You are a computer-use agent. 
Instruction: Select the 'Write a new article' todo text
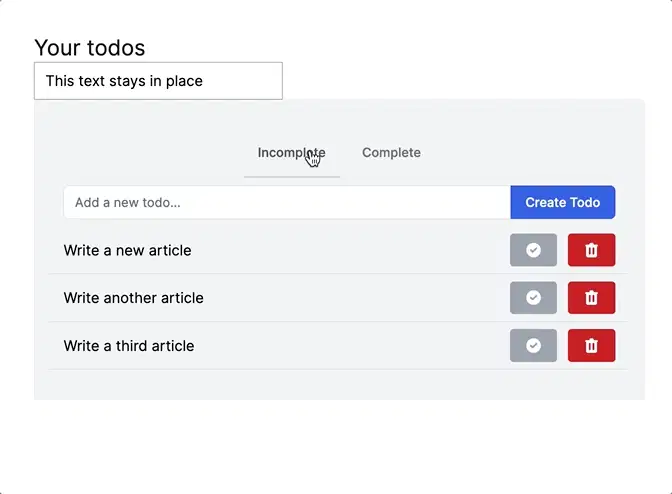(127, 250)
